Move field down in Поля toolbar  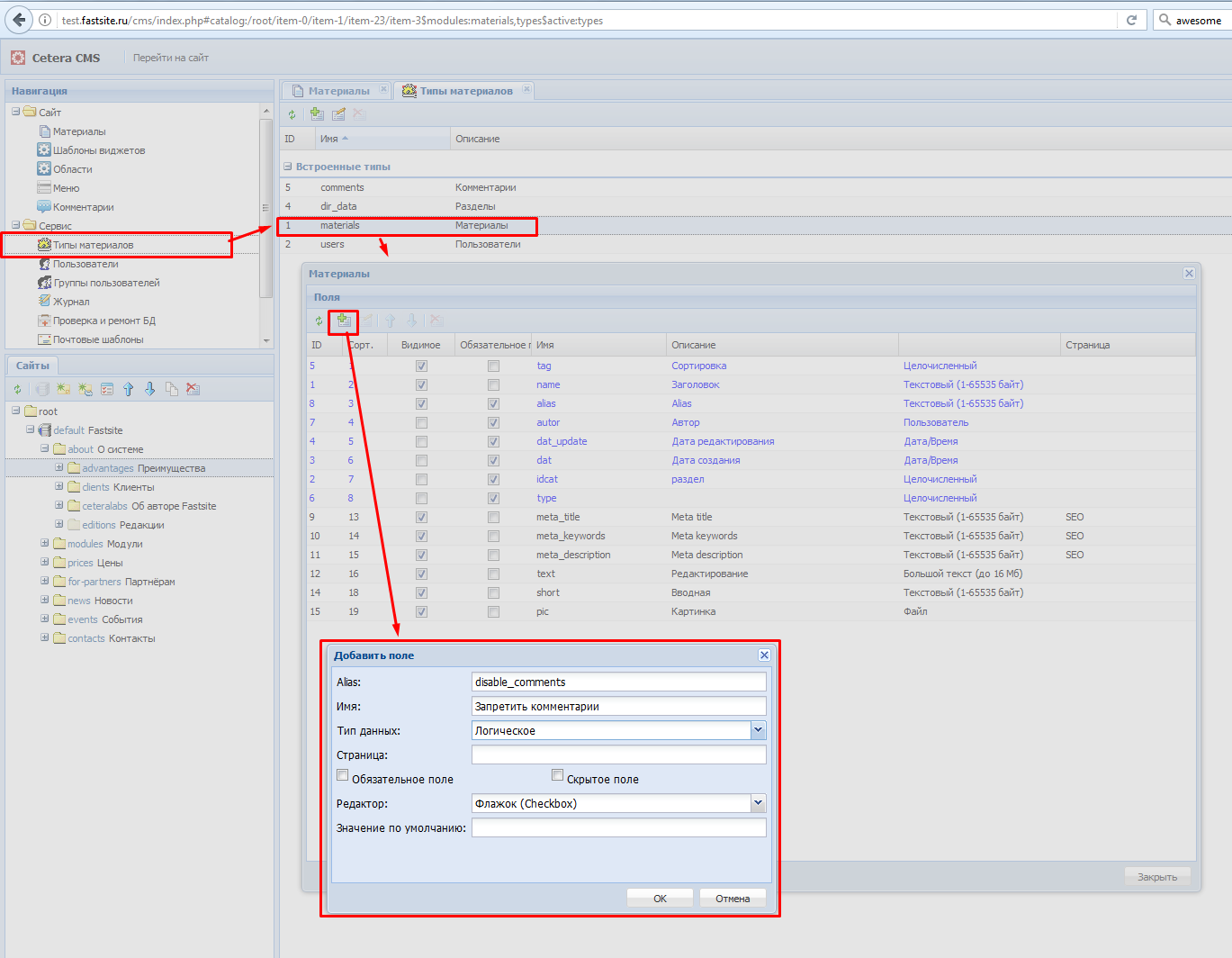point(411,321)
